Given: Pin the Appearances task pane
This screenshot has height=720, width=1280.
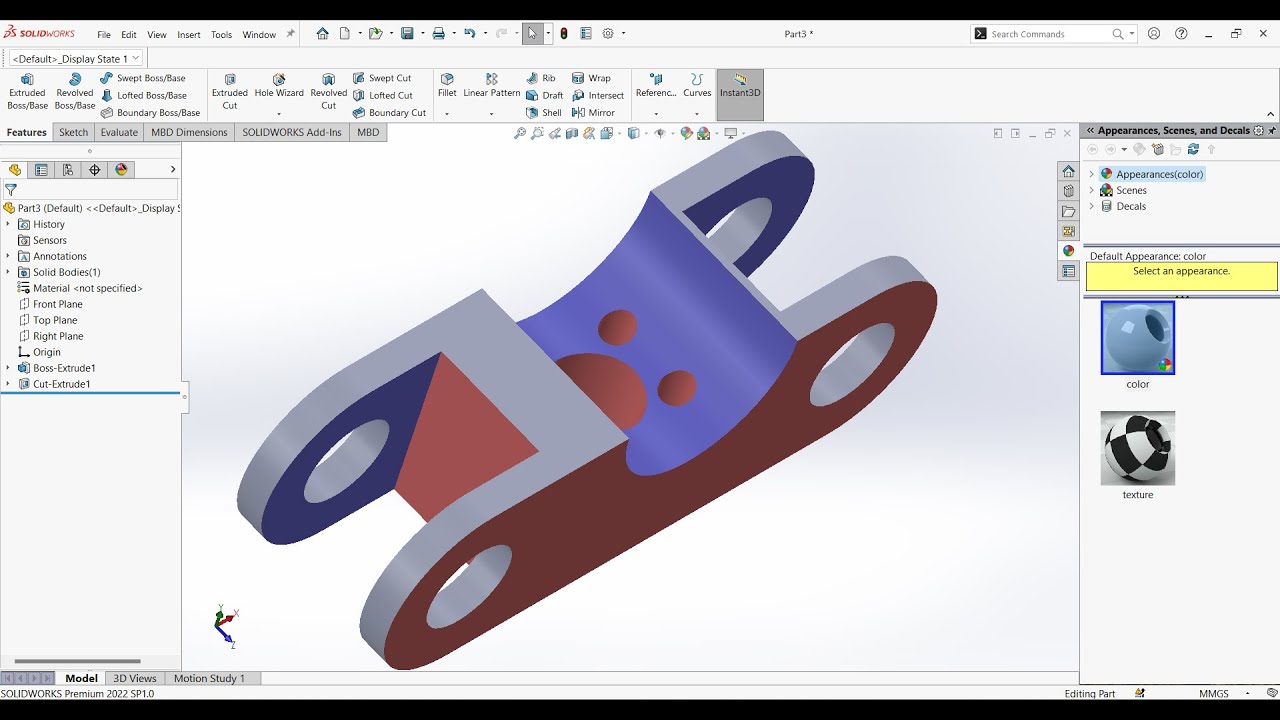Looking at the screenshot, I should pyautogui.click(x=1272, y=131).
